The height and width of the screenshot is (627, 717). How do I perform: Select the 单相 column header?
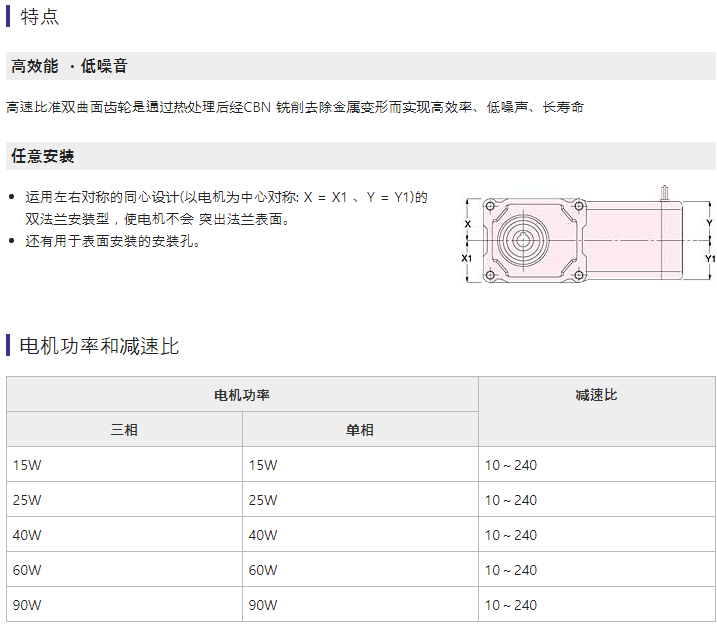(360, 430)
